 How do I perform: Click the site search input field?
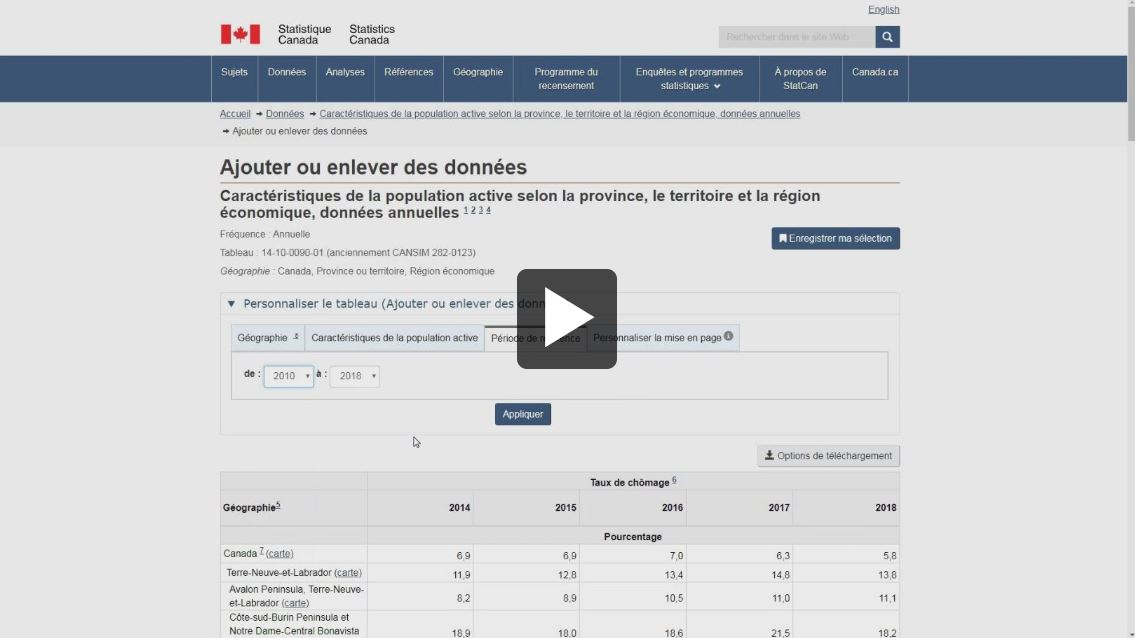796,37
